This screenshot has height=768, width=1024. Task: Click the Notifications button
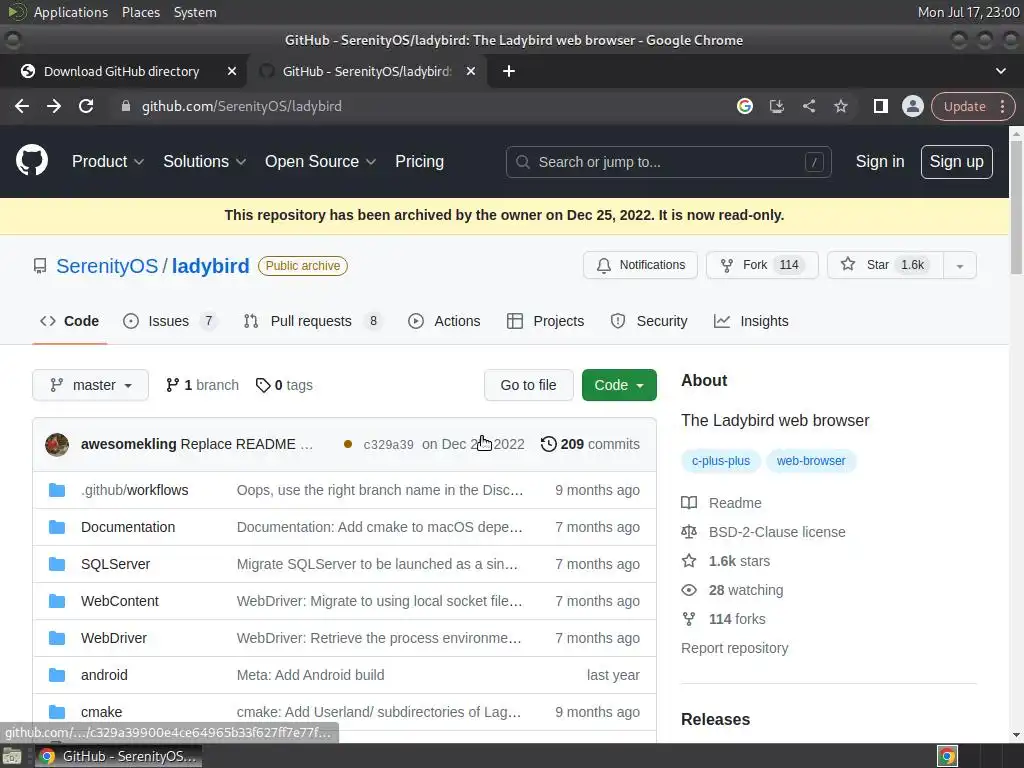640,265
